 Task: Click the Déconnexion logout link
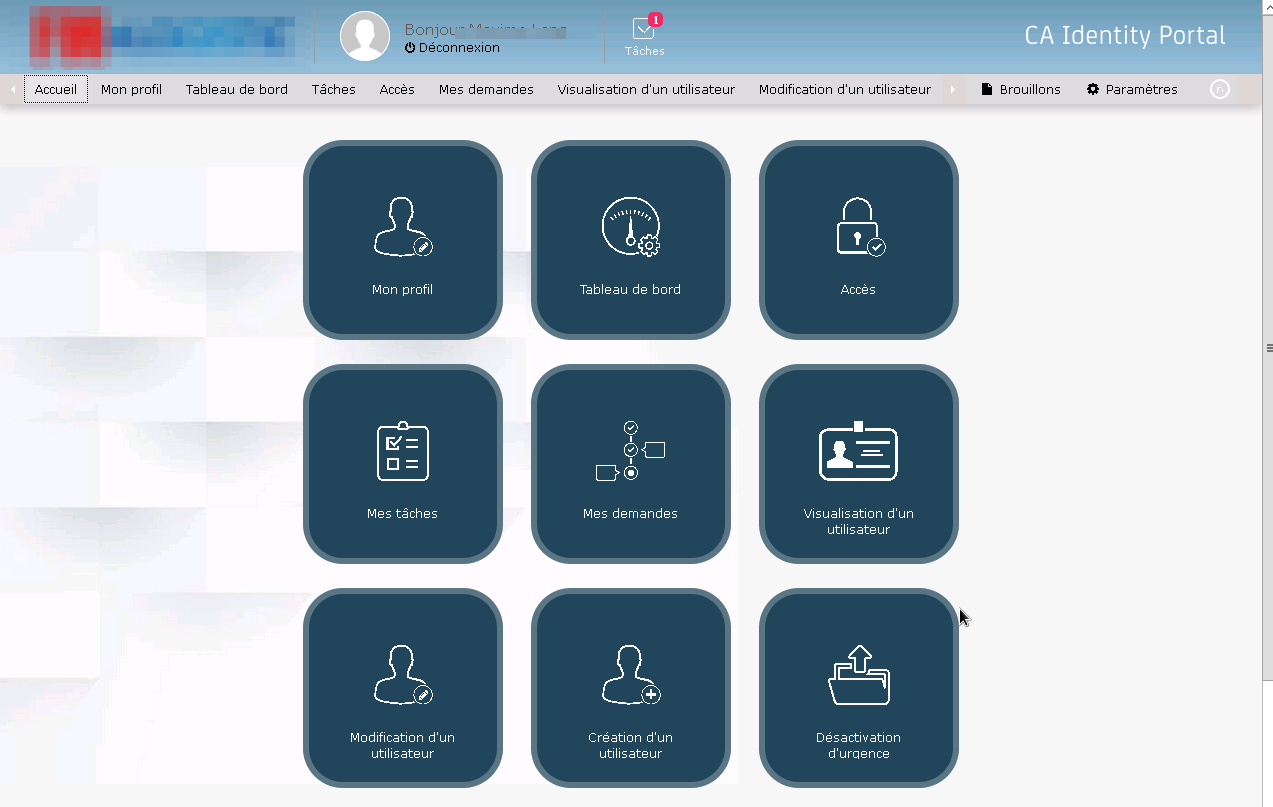pyautogui.click(x=452, y=48)
